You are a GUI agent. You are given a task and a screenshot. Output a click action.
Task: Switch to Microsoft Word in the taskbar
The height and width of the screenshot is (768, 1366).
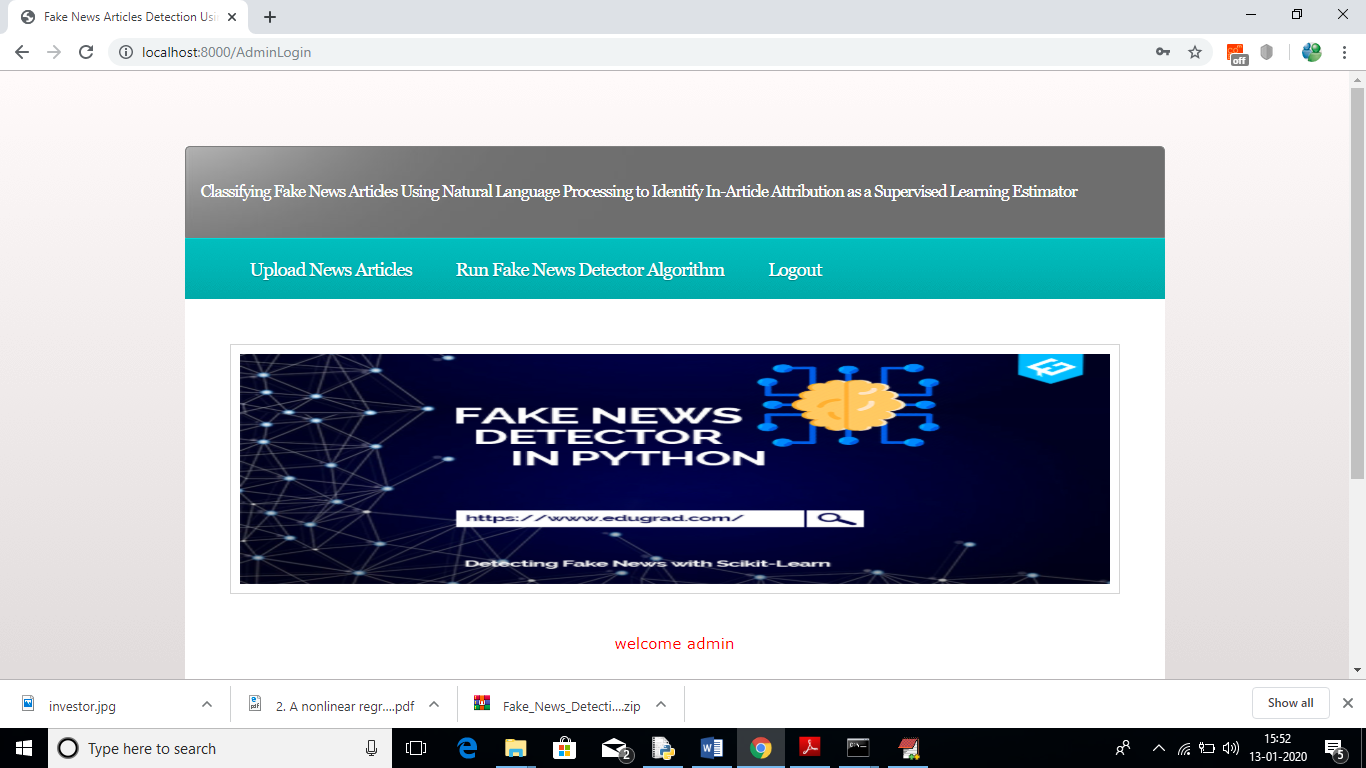pyautogui.click(x=712, y=748)
